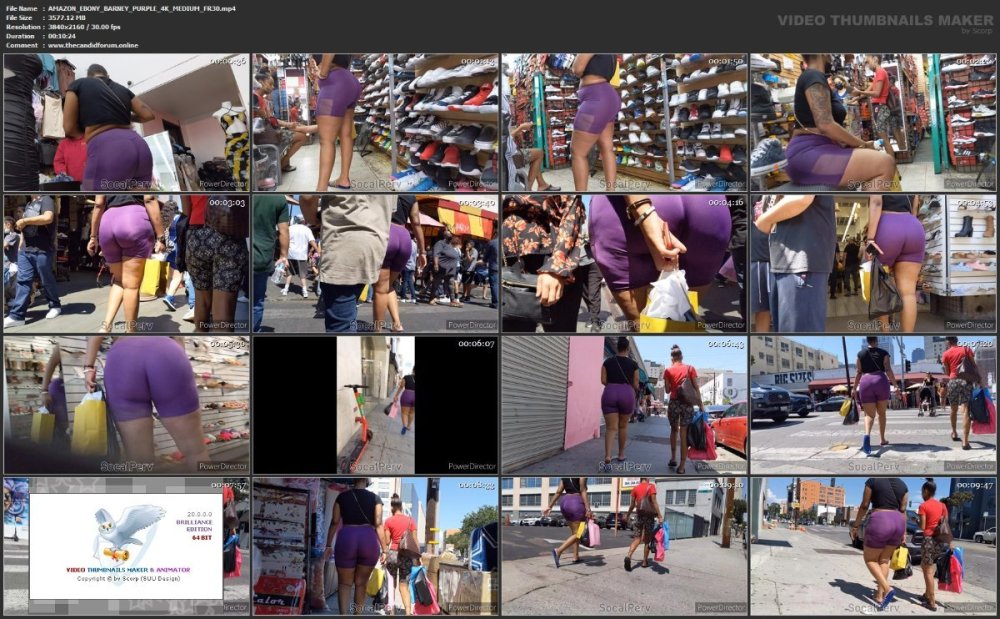Open the sidewalk frame stamped 00:06:43
The image size is (1000, 619).
point(624,405)
